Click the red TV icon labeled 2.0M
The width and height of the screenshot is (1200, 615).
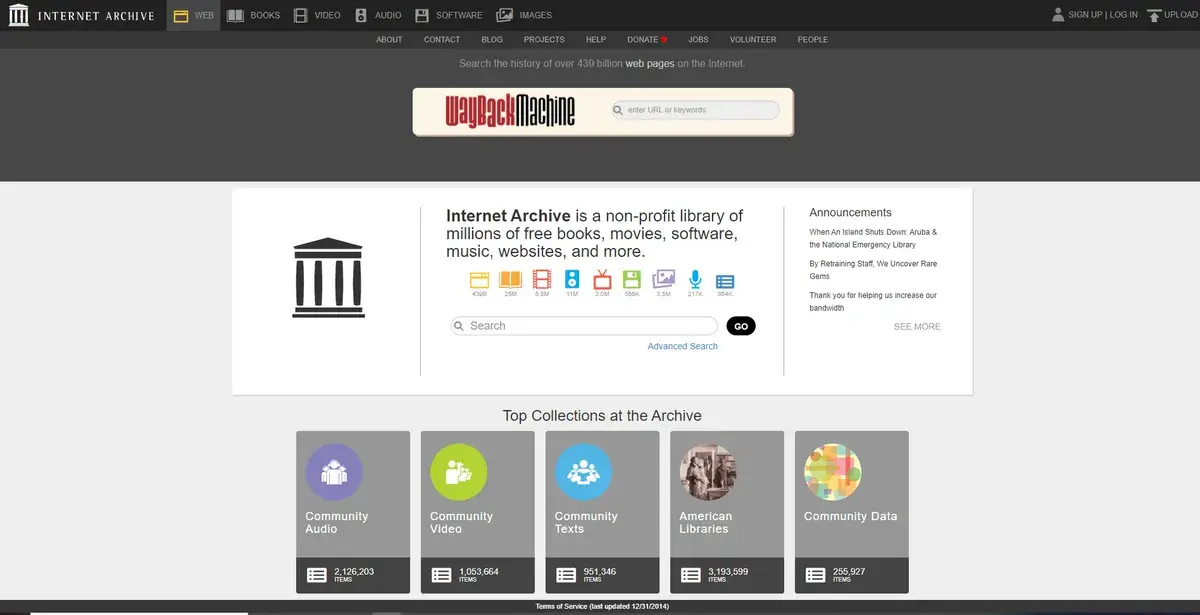coord(602,280)
